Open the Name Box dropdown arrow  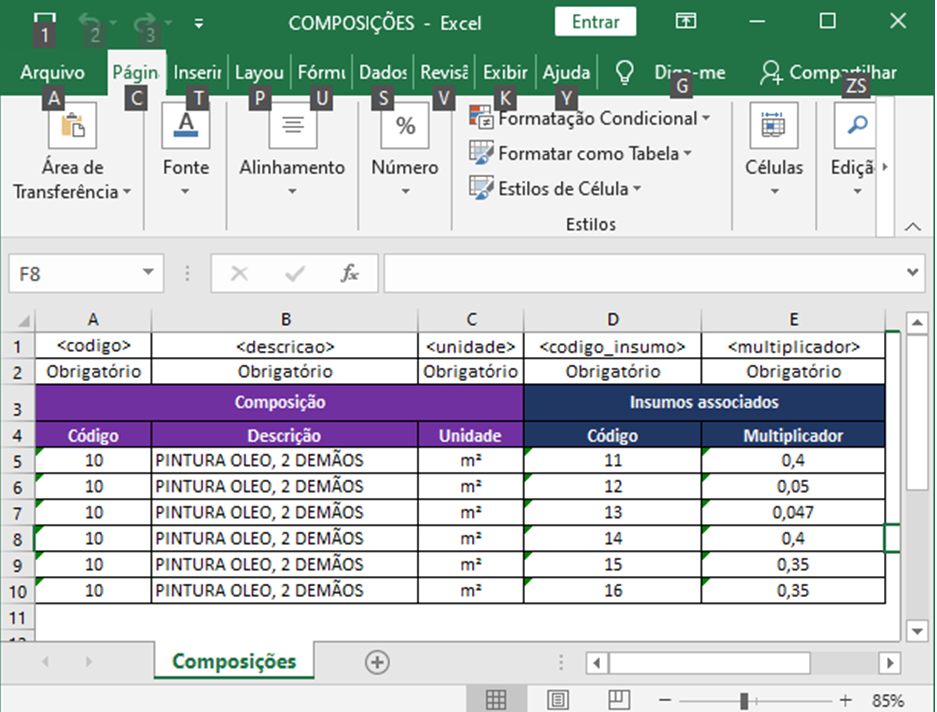pos(148,273)
